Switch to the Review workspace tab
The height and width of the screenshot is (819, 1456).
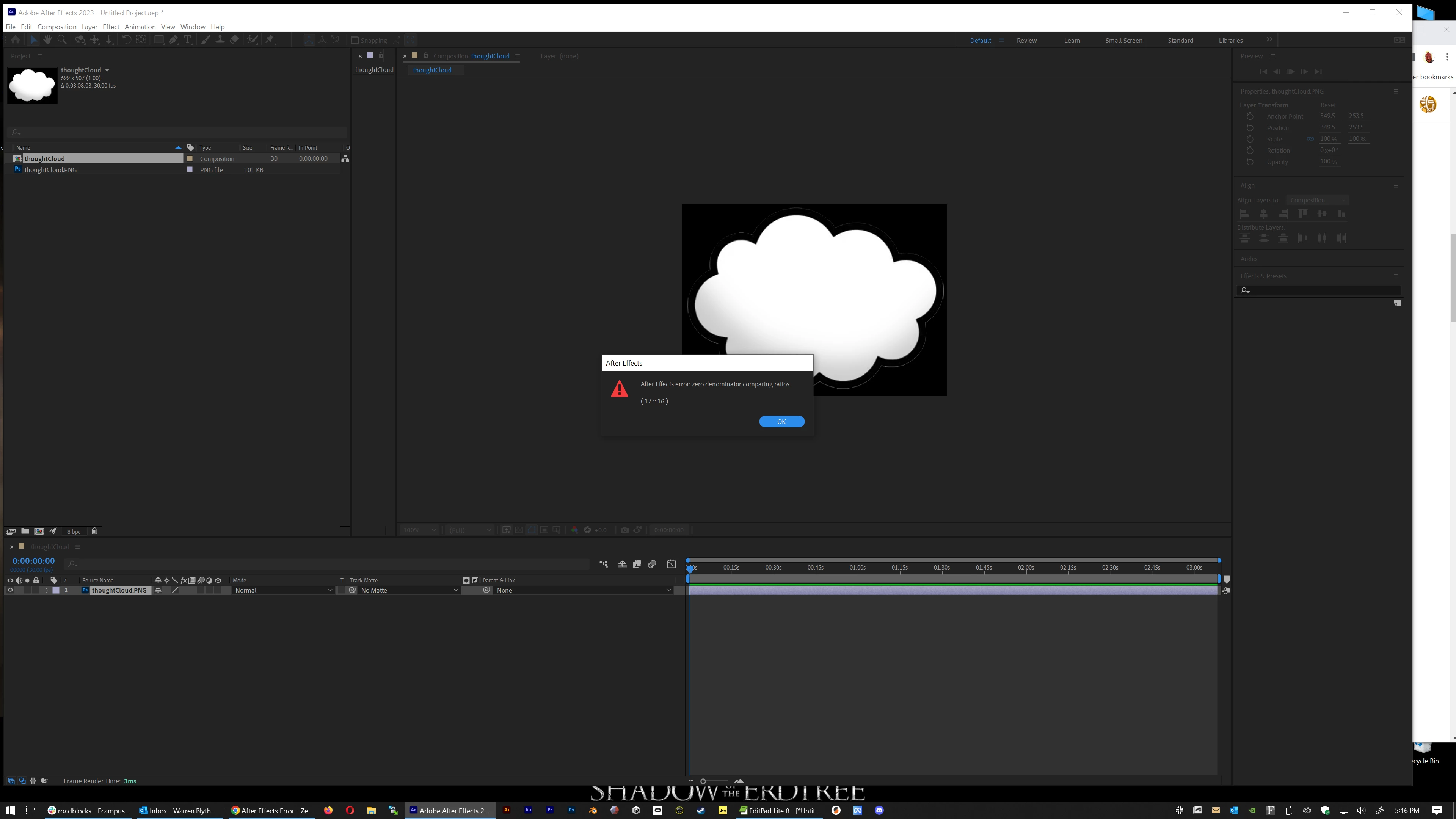point(1026,40)
